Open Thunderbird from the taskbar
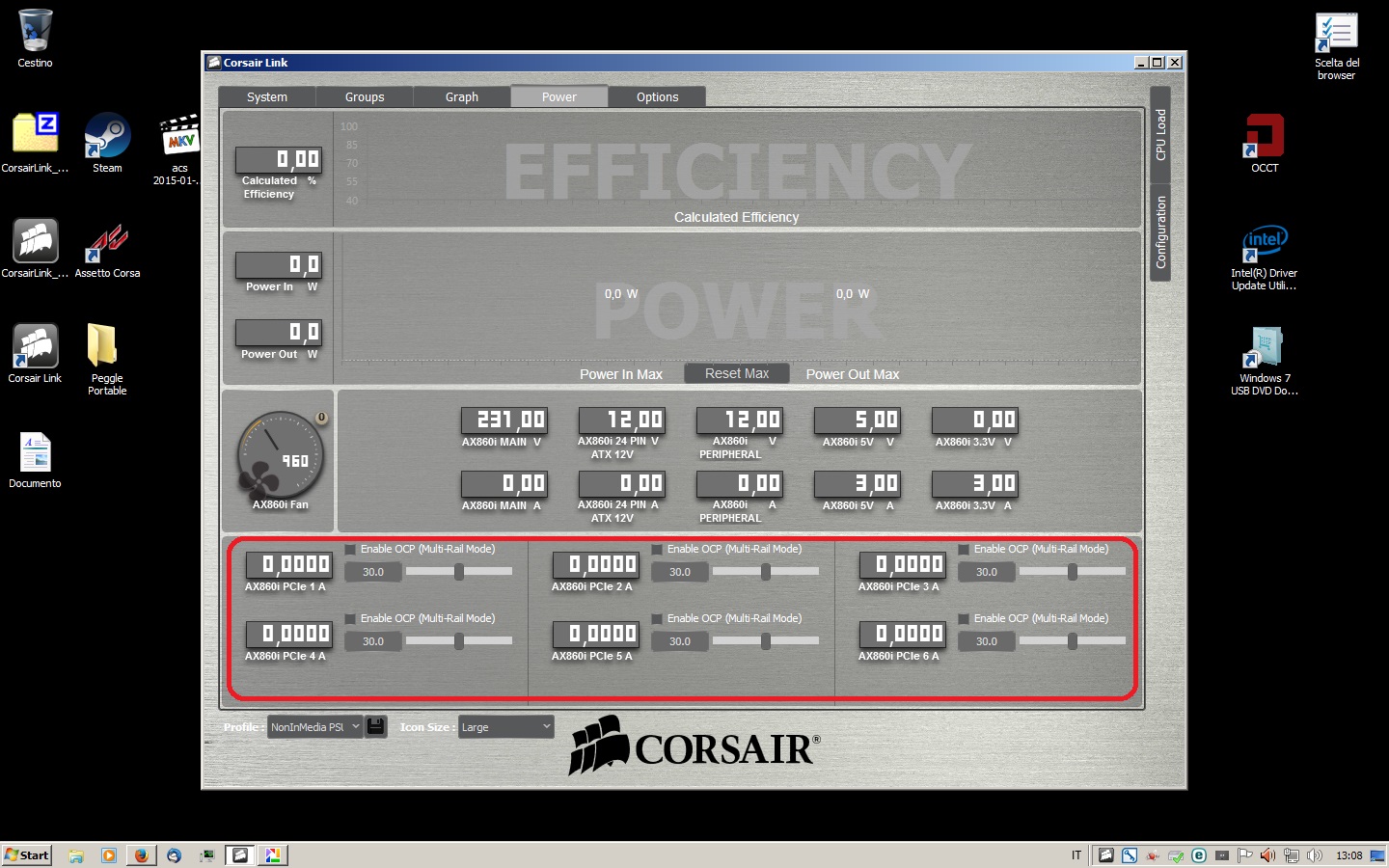 tap(175, 855)
